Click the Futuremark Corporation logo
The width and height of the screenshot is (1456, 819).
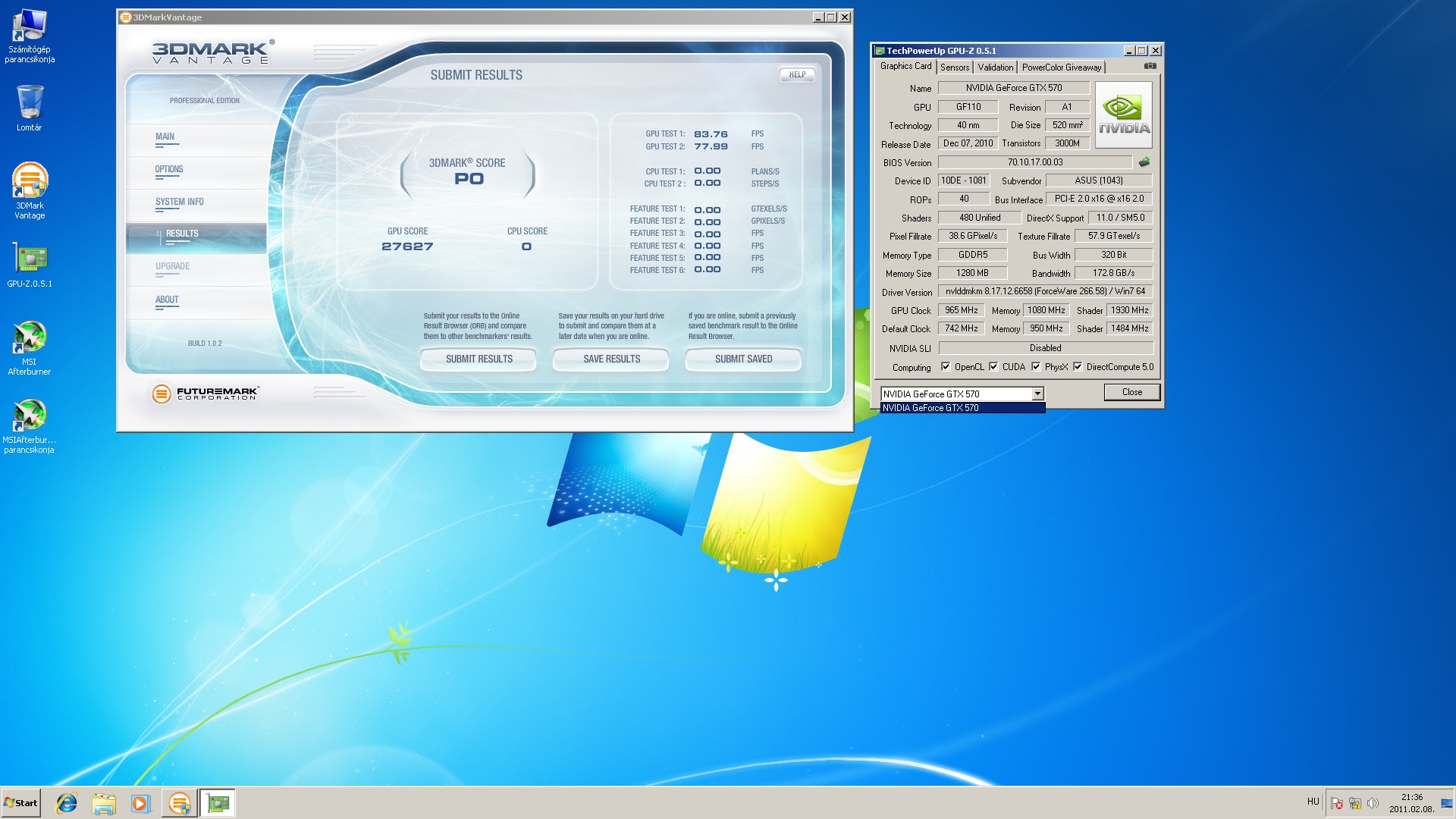[205, 394]
